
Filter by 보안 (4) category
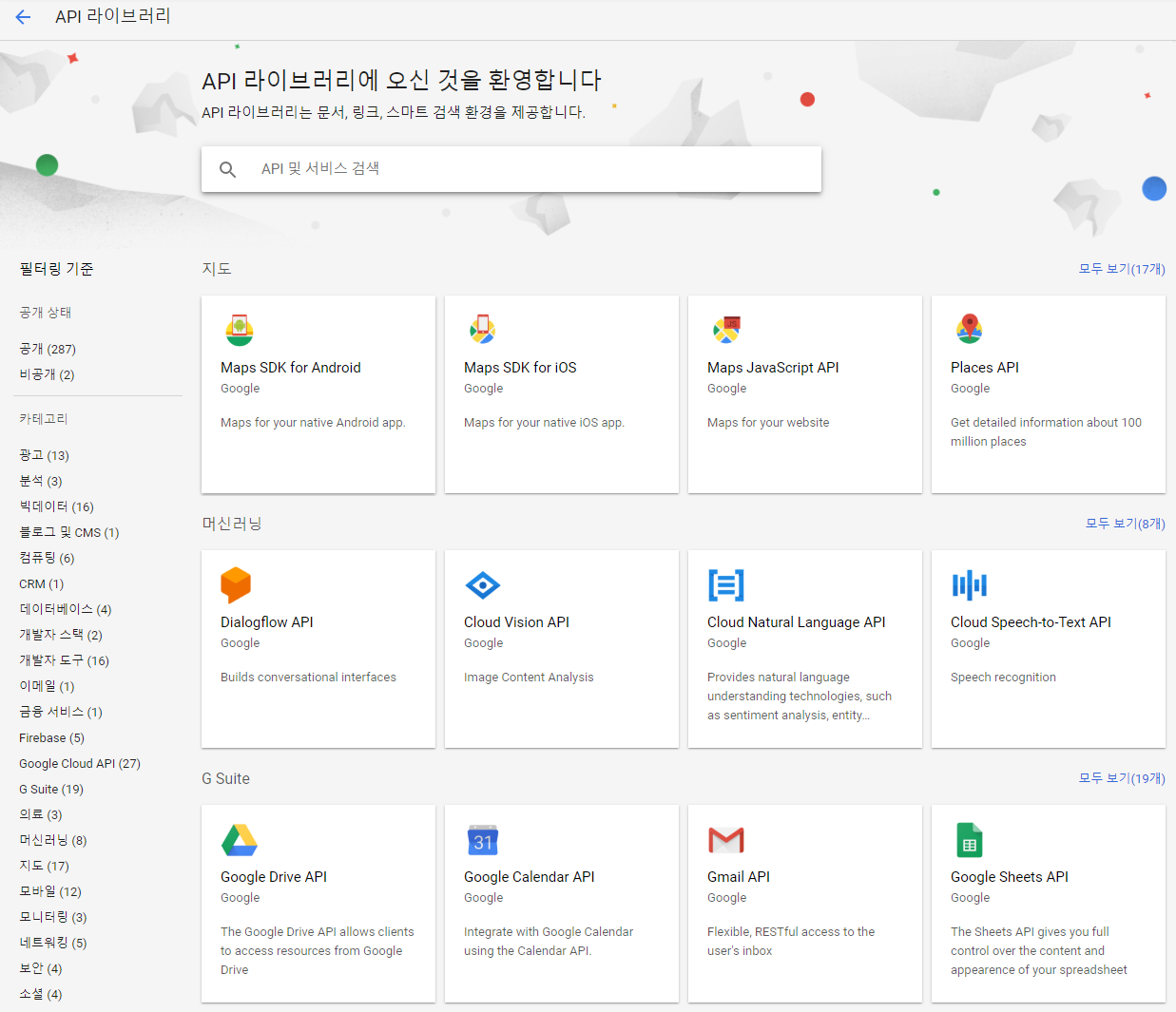(x=41, y=968)
